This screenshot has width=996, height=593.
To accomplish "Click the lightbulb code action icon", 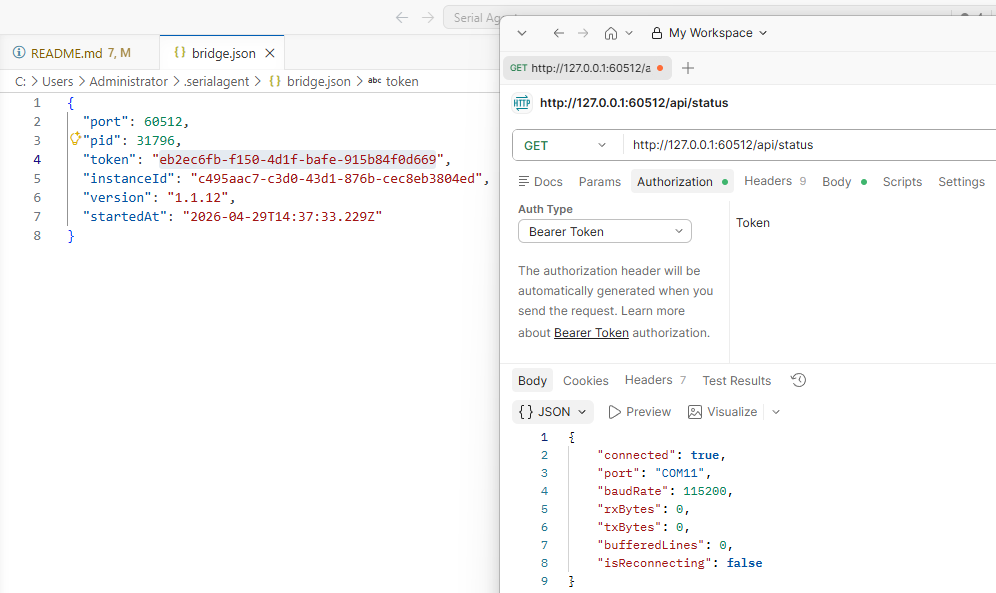I will [75, 139].
